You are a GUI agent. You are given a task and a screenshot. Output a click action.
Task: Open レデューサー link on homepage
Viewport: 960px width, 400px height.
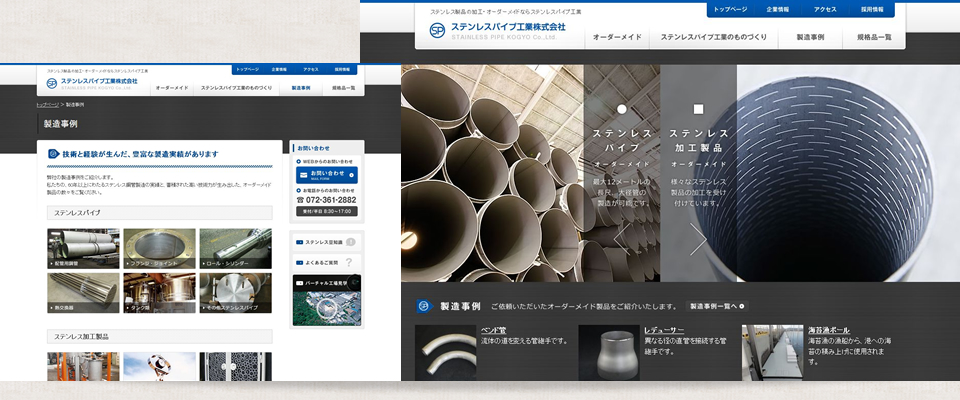click(x=664, y=330)
